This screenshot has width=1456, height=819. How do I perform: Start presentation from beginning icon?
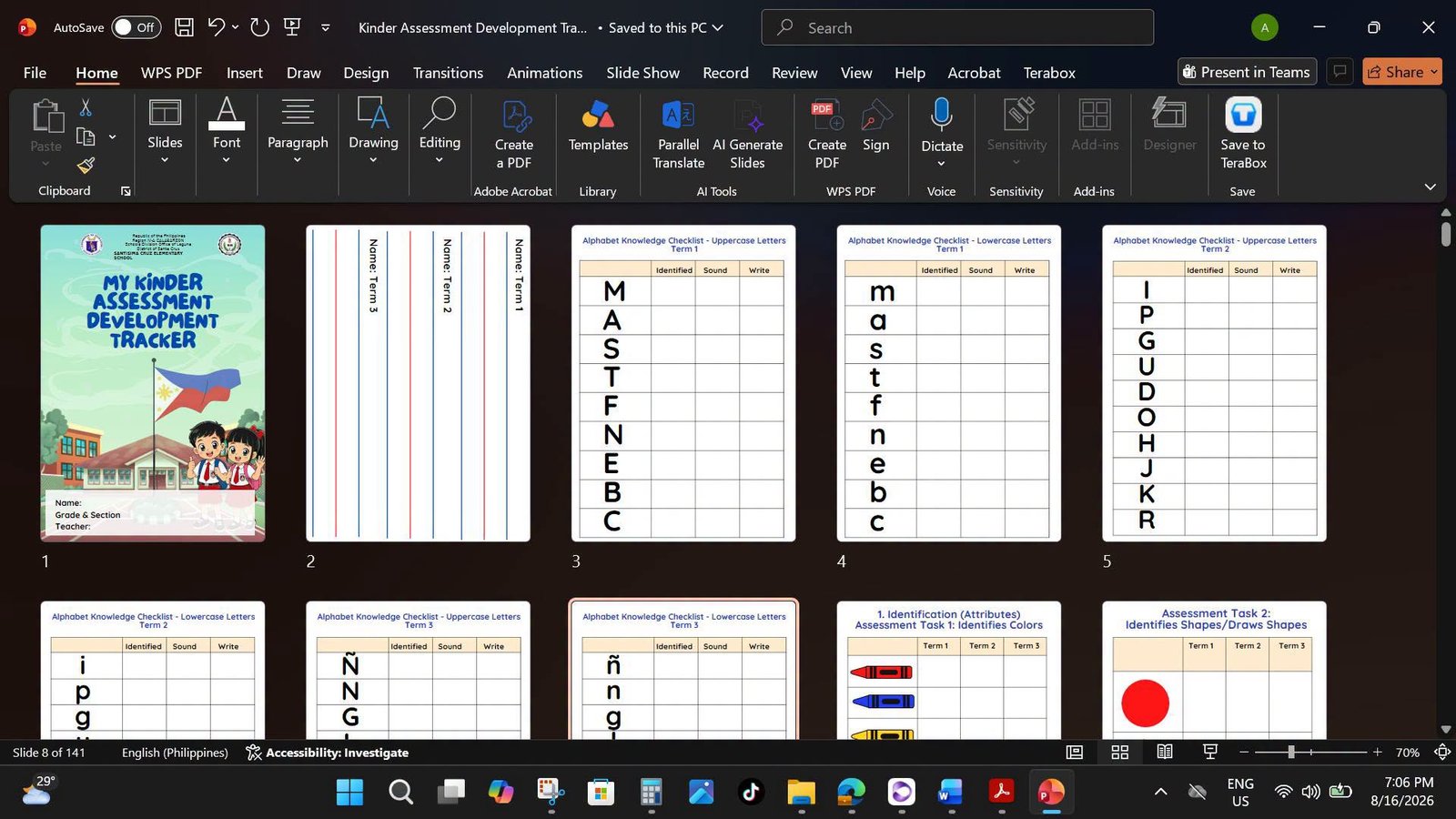pyautogui.click(x=292, y=27)
